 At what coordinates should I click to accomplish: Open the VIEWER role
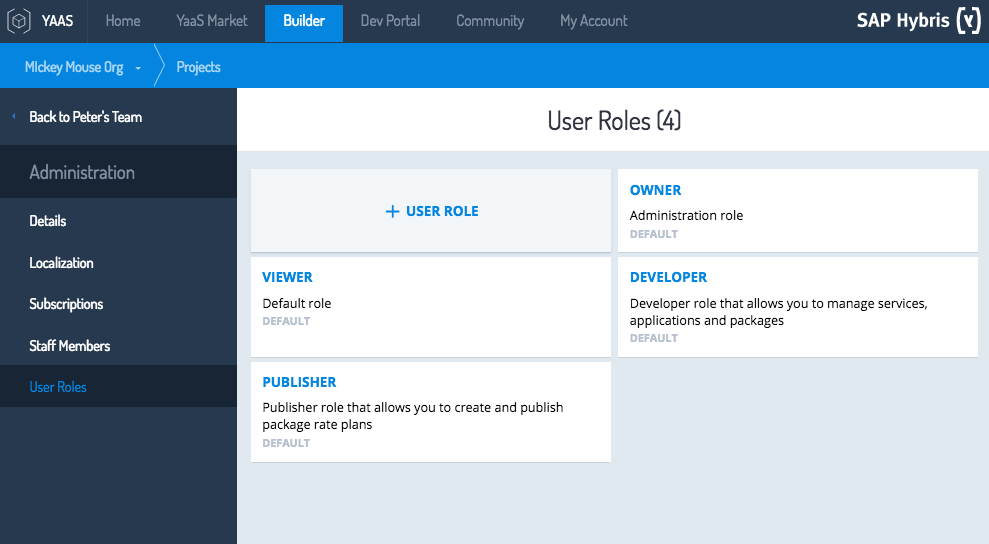coord(431,307)
